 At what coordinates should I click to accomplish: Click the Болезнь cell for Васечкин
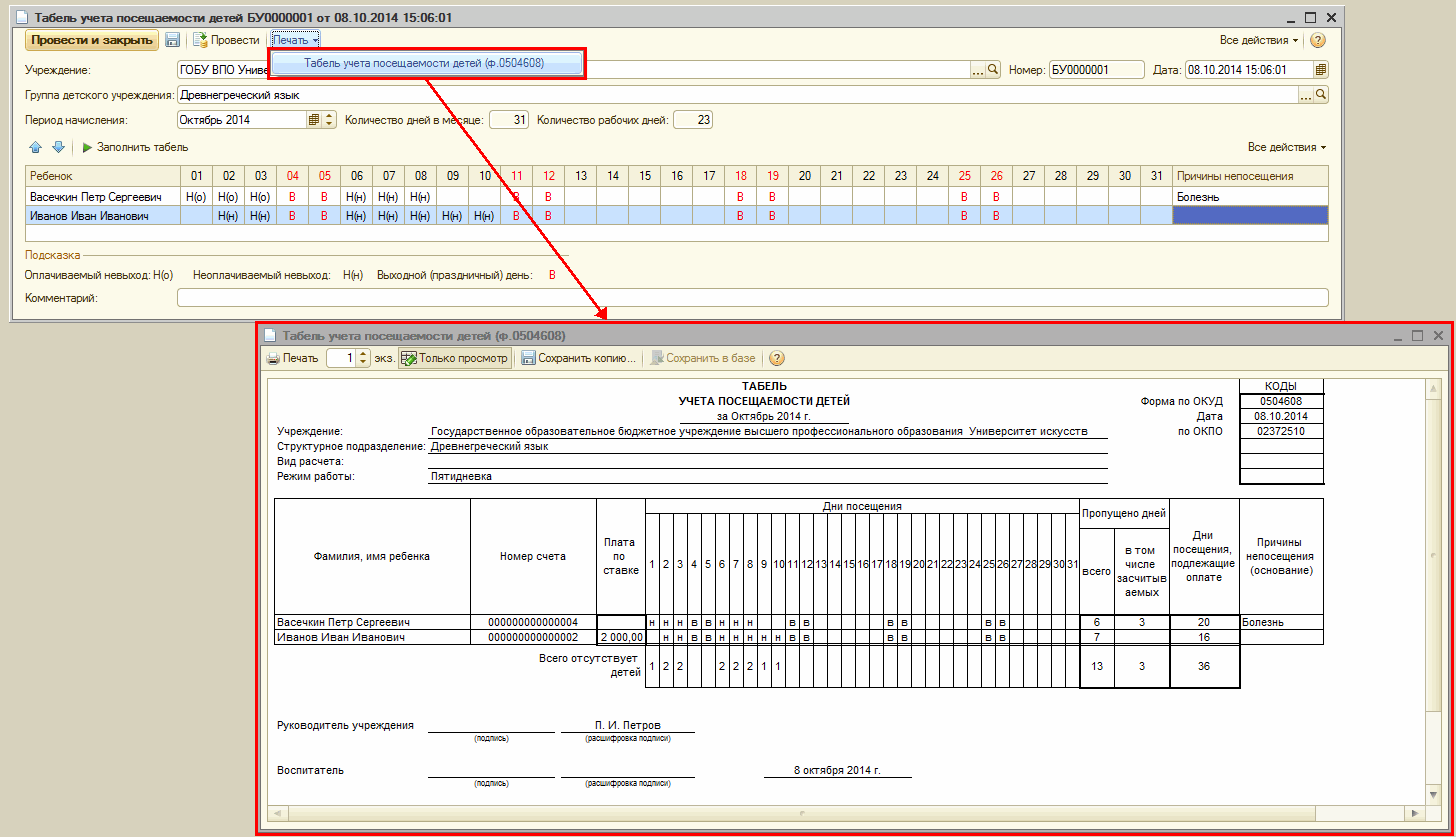pos(1250,197)
